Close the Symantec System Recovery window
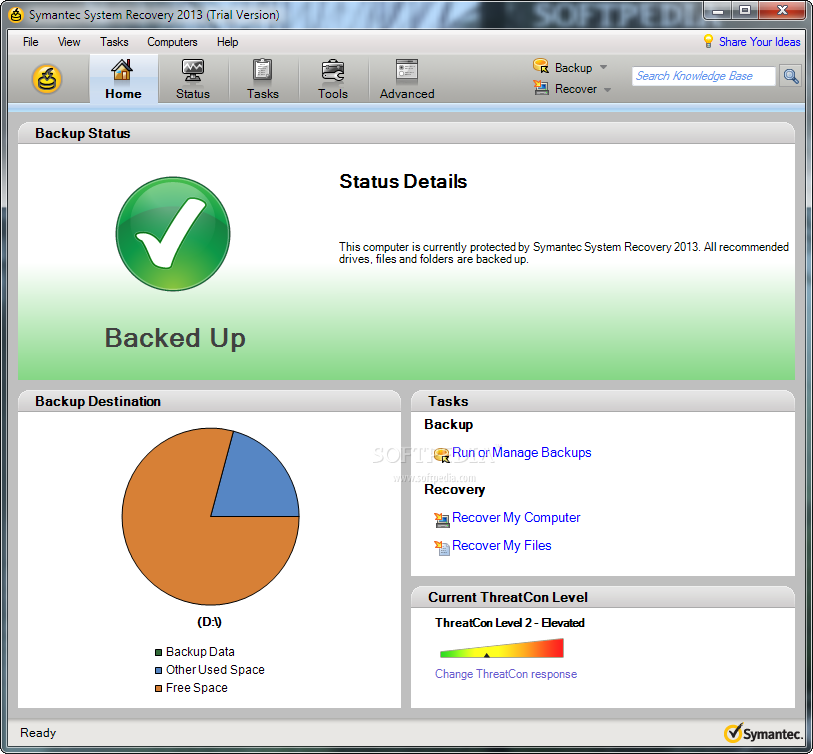The height and width of the screenshot is (754, 813). pyautogui.click(x=782, y=10)
